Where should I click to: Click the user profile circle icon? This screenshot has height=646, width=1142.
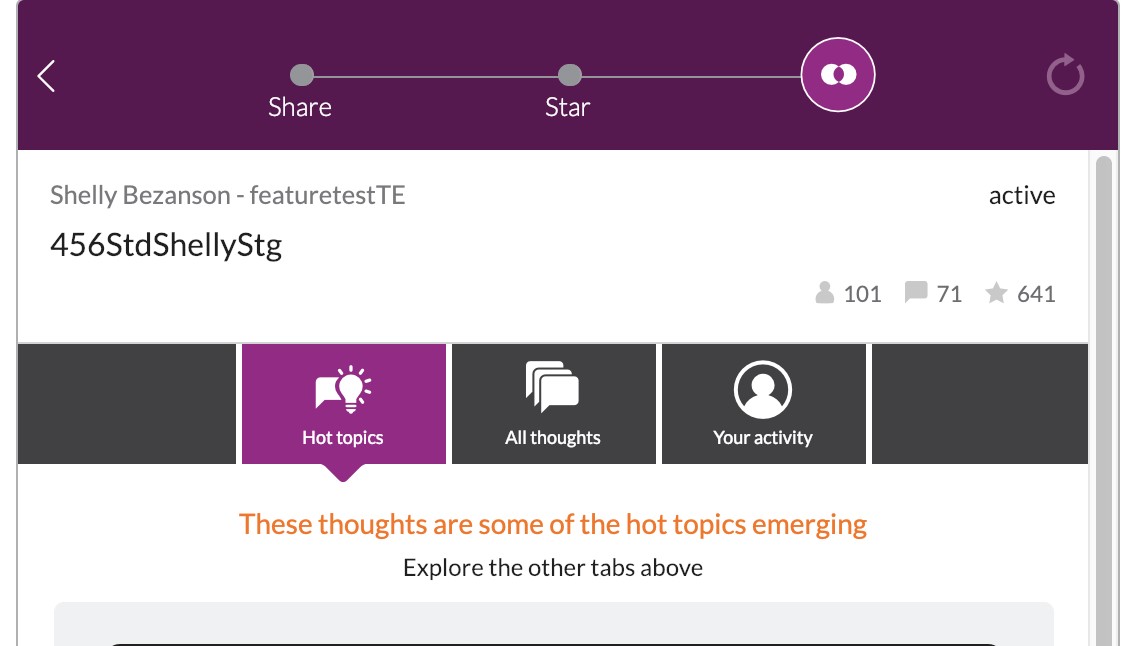point(763,390)
